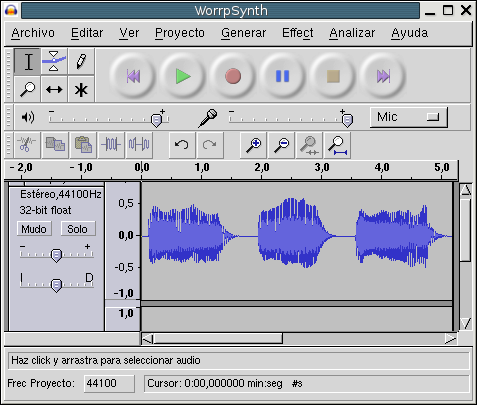Toggle the Mudo mute button
This screenshot has width=477, height=405.
coord(34,229)
